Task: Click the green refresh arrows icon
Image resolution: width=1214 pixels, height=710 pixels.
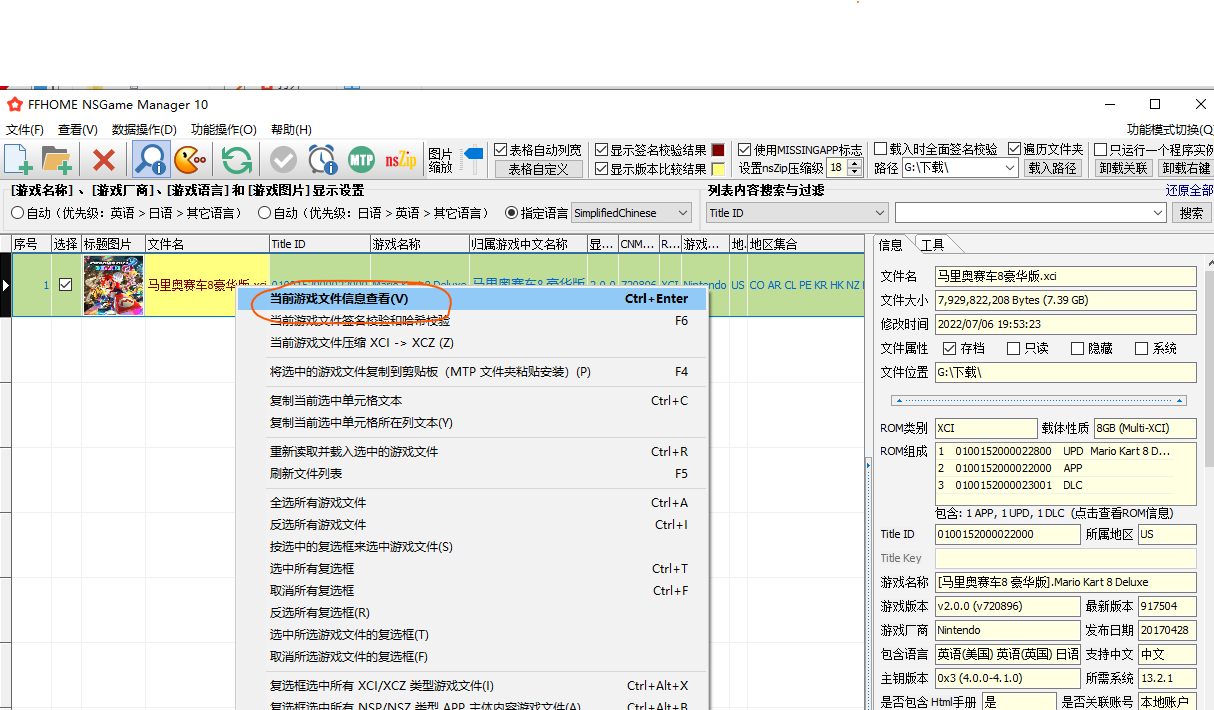Action: pos(236,160)
